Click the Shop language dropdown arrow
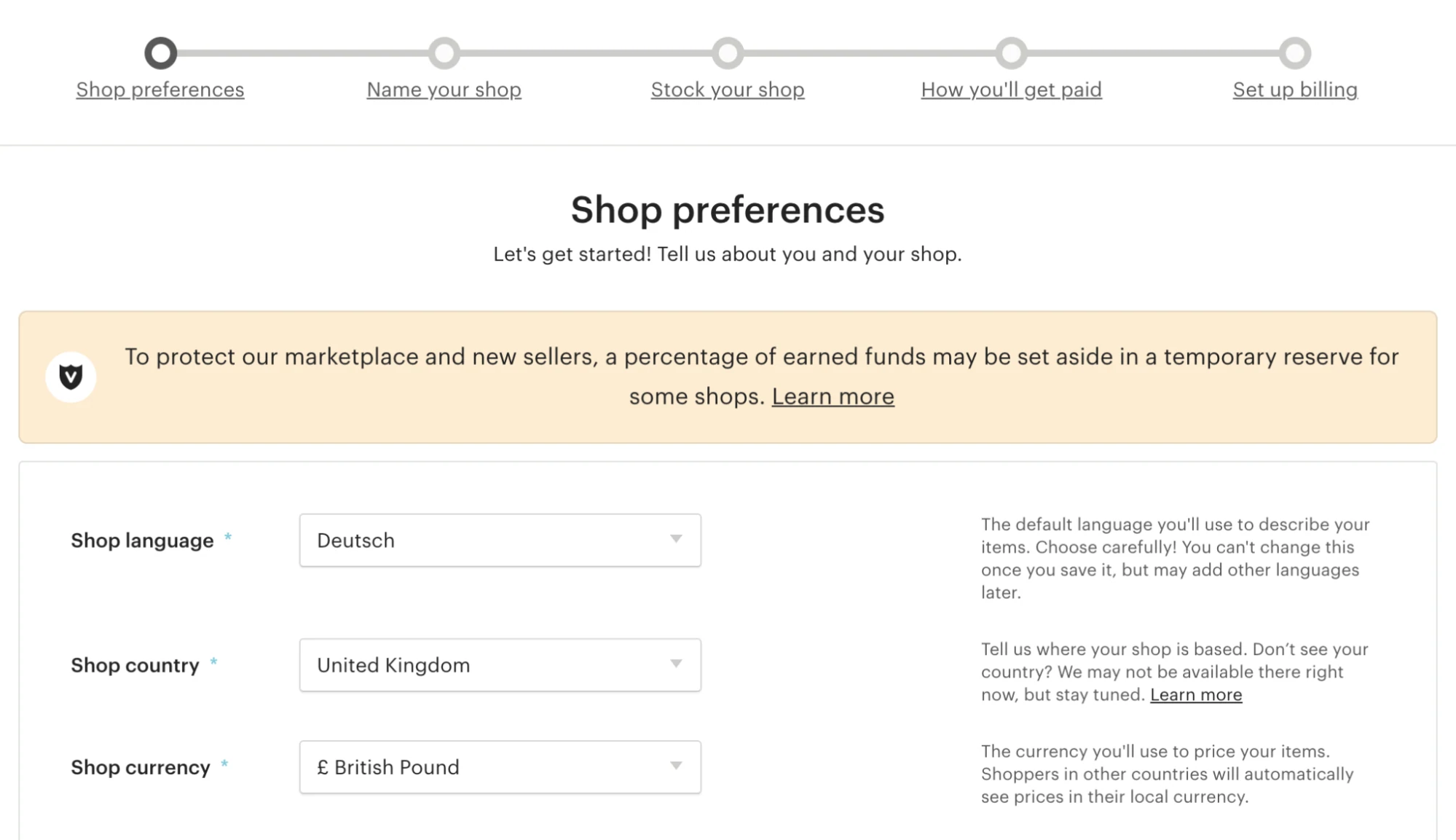Viewport: 1456px width, 840px height. point(676,539)
